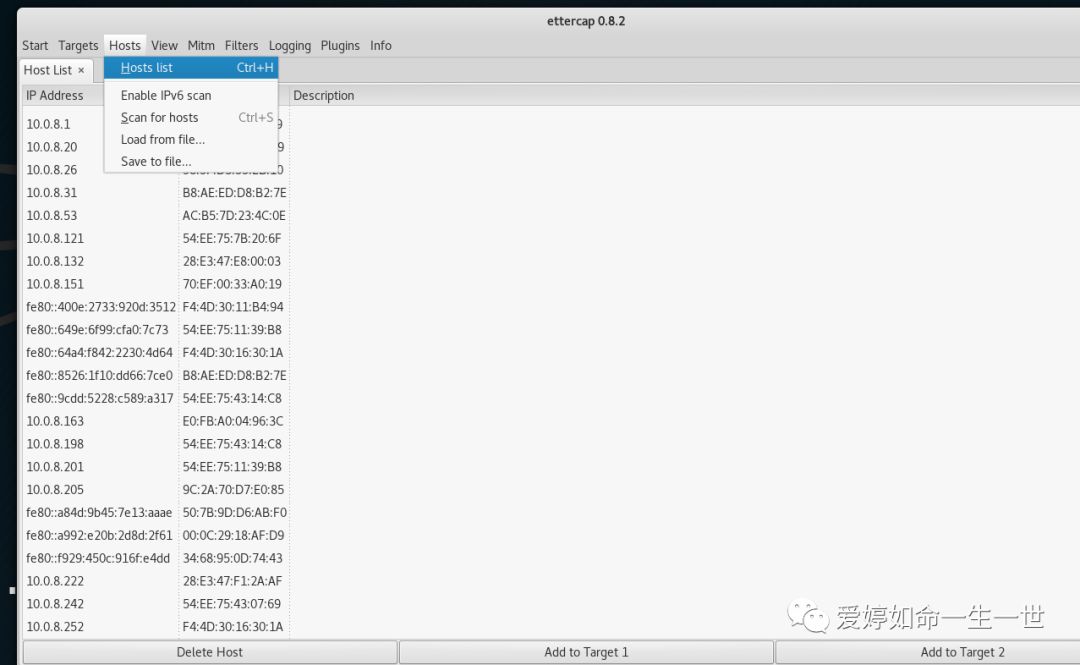Screen dimensions: 1080x665
Task: Open the Info menu
Action: coord(380,45)
